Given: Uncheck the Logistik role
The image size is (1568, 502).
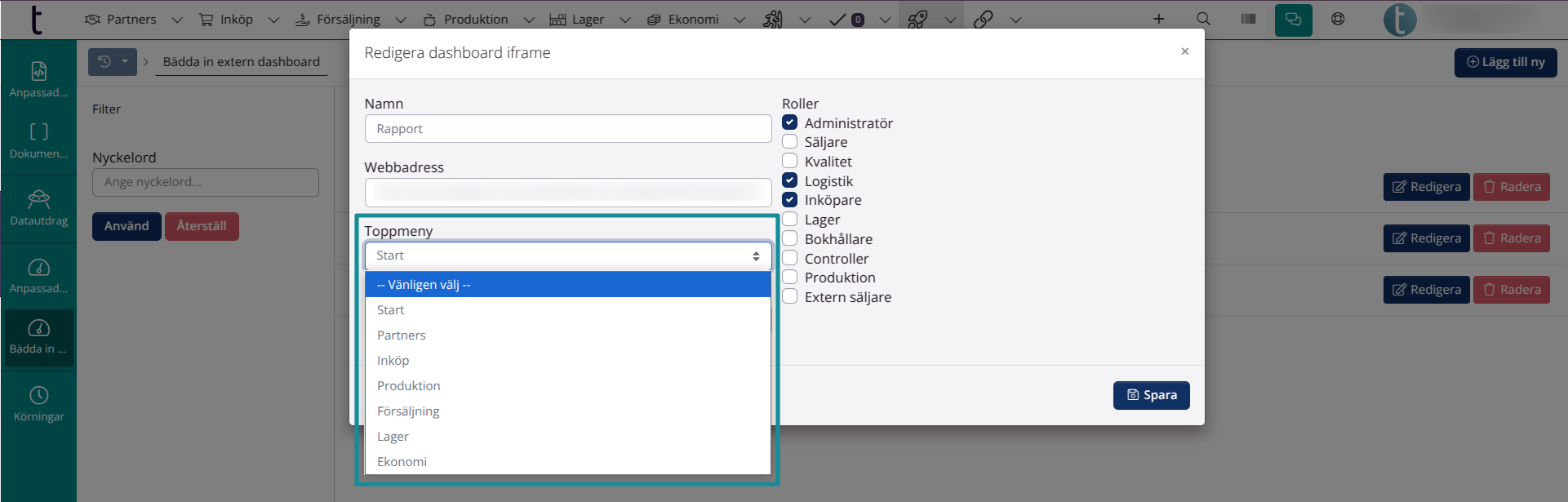Looking at the screenshot, I should tap(790, 180).
